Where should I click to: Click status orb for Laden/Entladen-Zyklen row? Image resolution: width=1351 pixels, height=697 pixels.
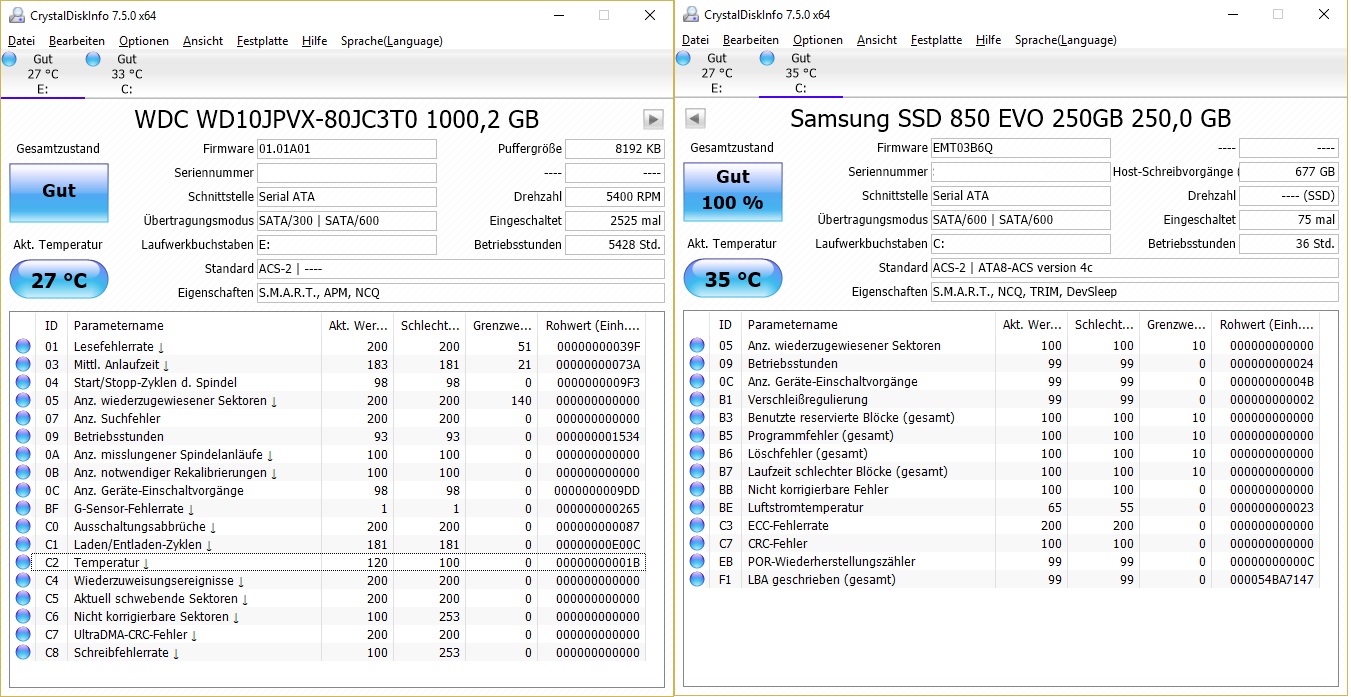pos(23,545)
